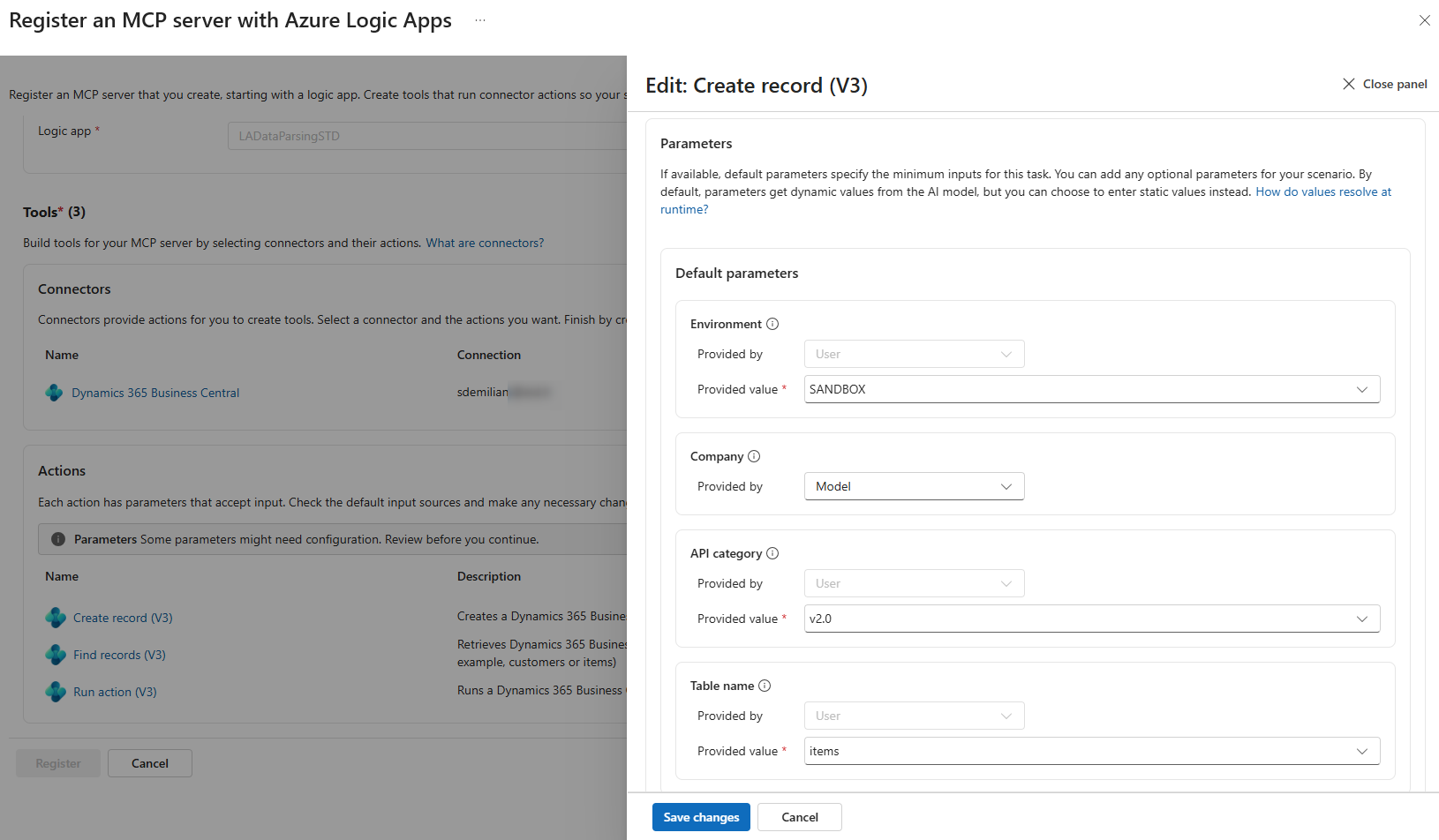
Task: Open Company 'Provided by' Model dropdown
Action: (x=914, y=486)
